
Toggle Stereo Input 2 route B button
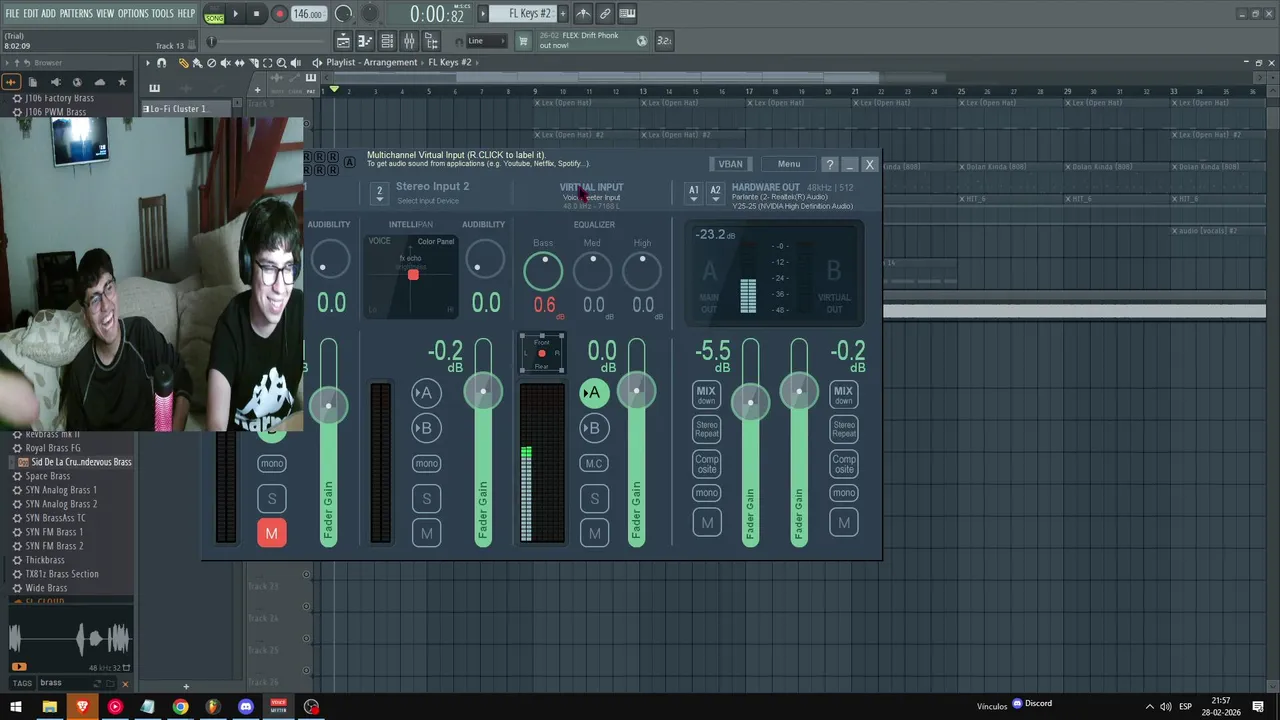point(426,428)
